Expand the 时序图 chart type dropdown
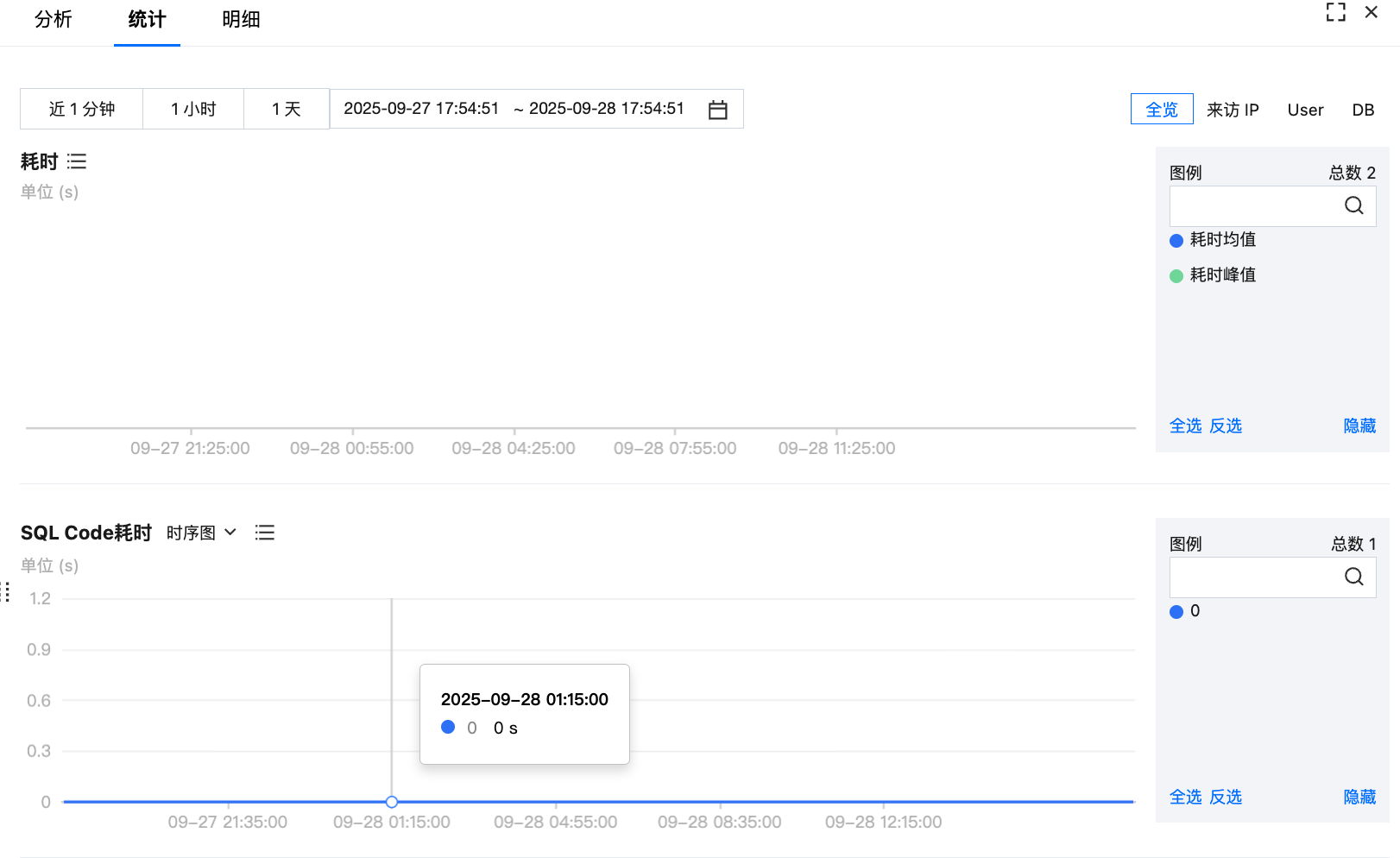Viewport: 1400px width, 858px height. (x=201, y=533)
